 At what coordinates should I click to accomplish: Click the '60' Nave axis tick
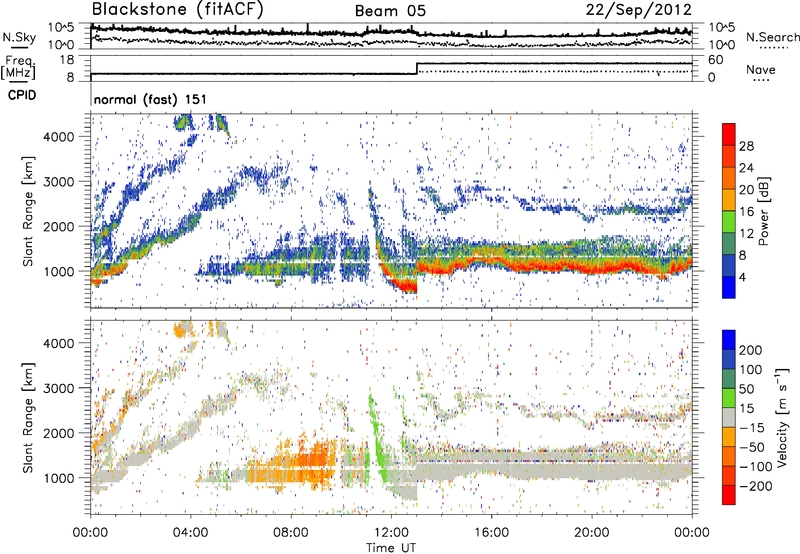tap(716, 60)
